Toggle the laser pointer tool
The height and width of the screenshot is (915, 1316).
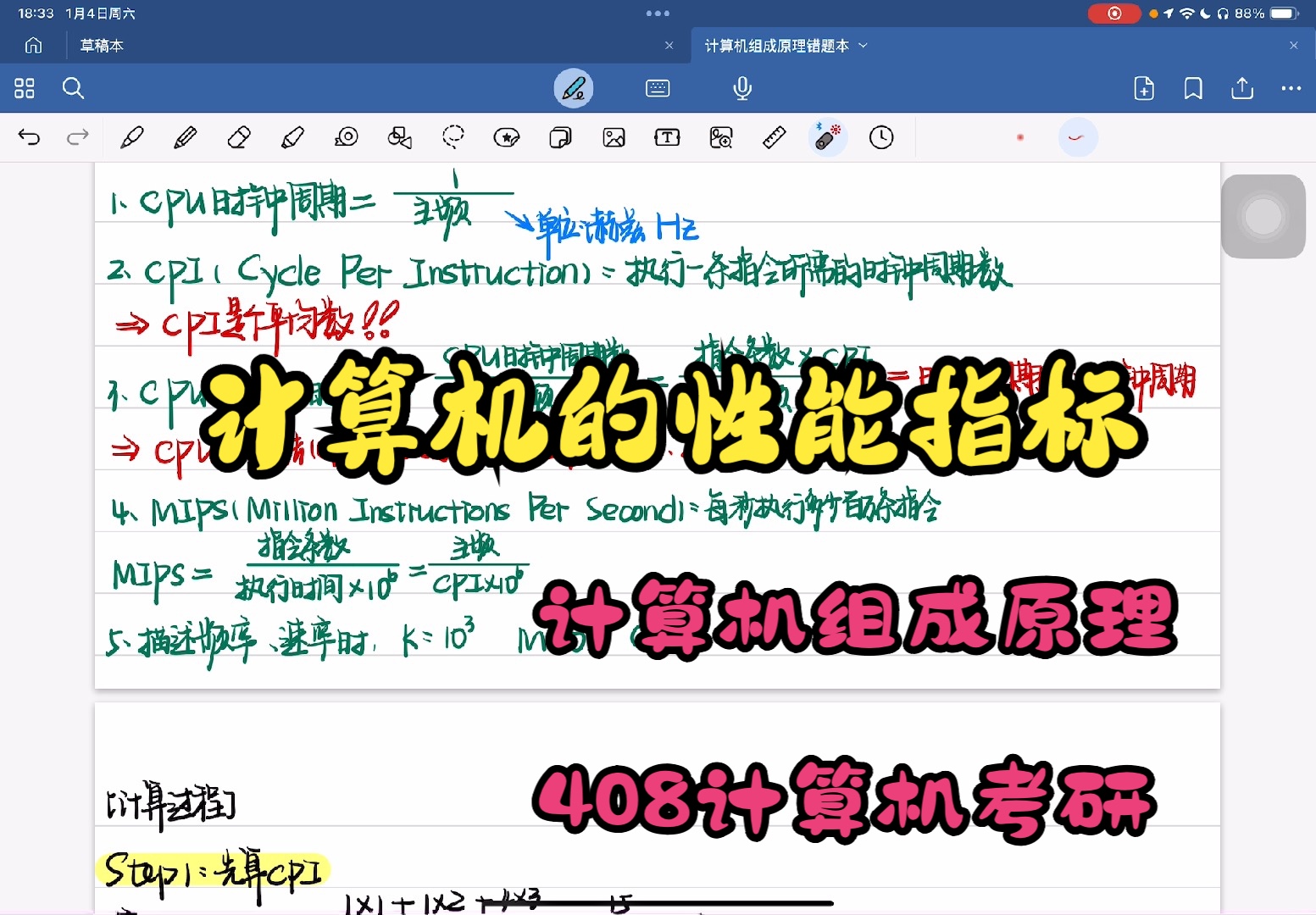[x=828, y=137]
